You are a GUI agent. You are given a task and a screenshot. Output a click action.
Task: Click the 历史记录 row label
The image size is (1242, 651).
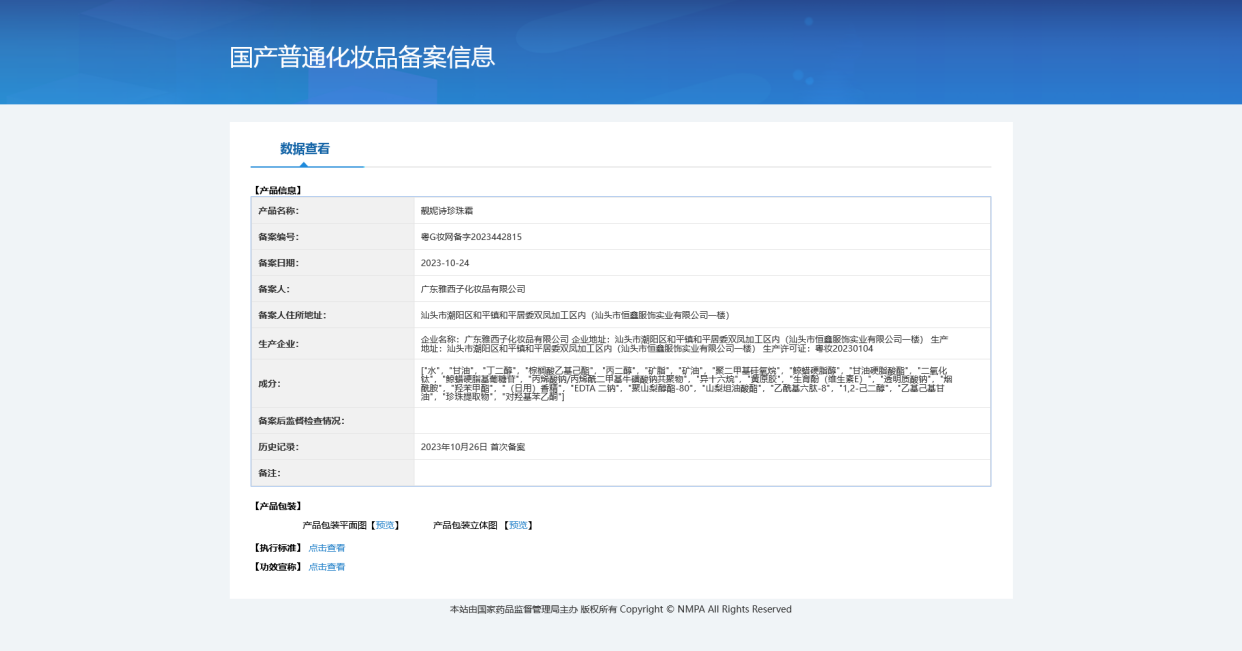278,447
